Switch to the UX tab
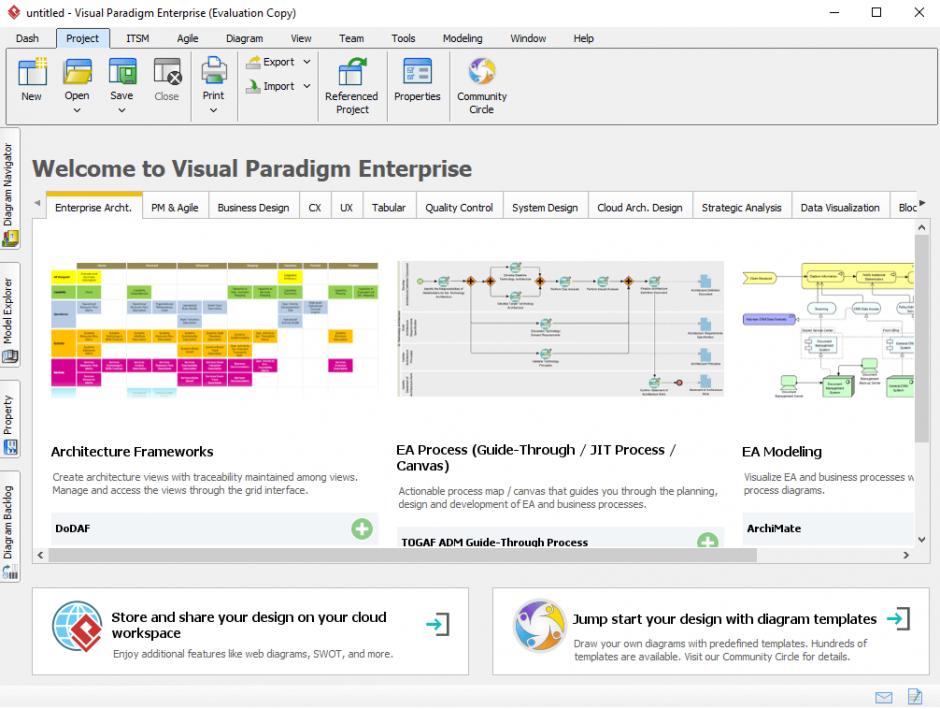 click(x=347, y=207)
